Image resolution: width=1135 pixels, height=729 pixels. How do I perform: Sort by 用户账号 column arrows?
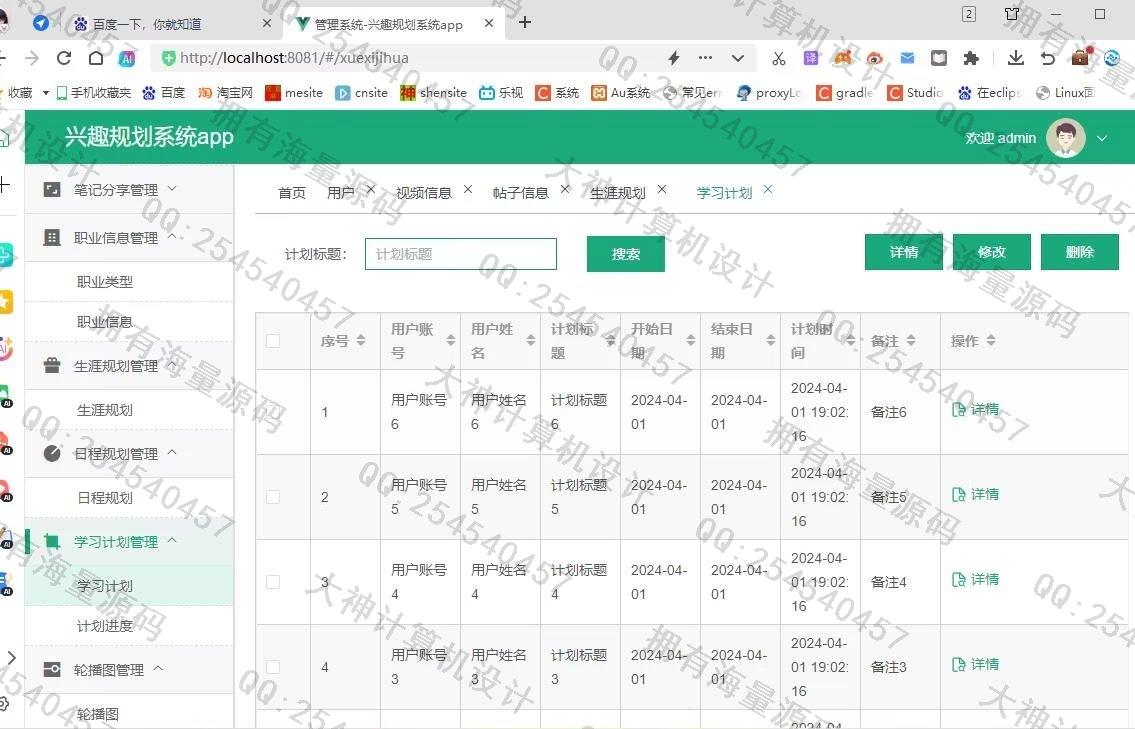click(450, 340)
